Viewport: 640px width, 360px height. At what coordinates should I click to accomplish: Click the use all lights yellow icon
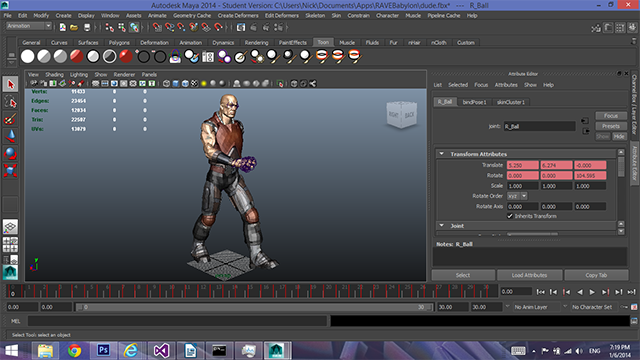pos(204,84)
